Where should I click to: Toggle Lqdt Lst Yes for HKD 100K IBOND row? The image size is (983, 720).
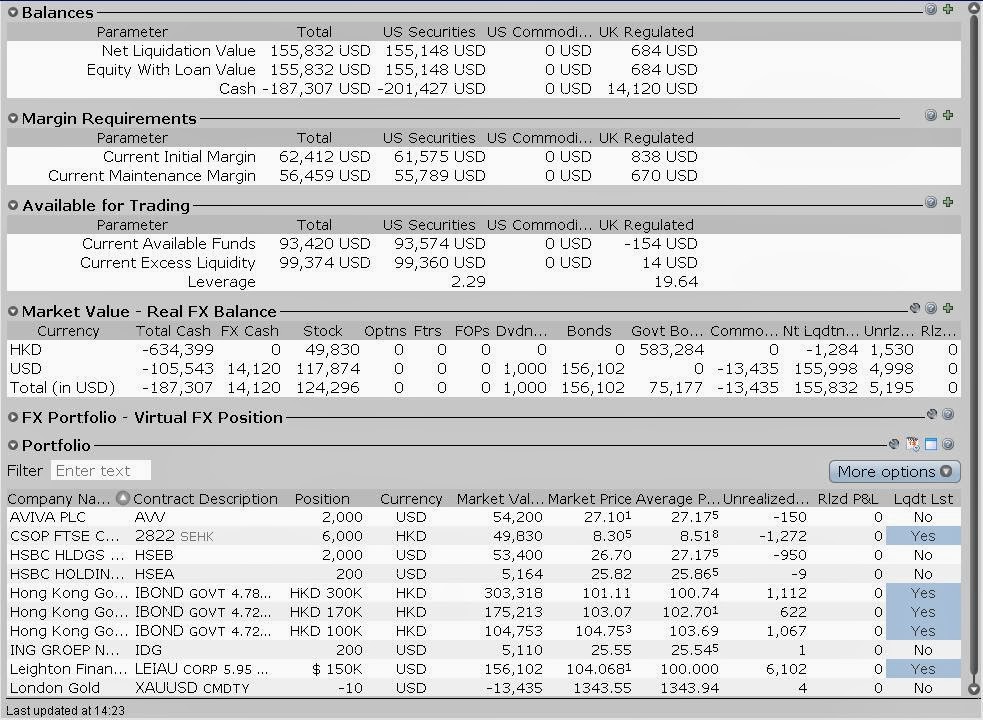pos(923,631)
